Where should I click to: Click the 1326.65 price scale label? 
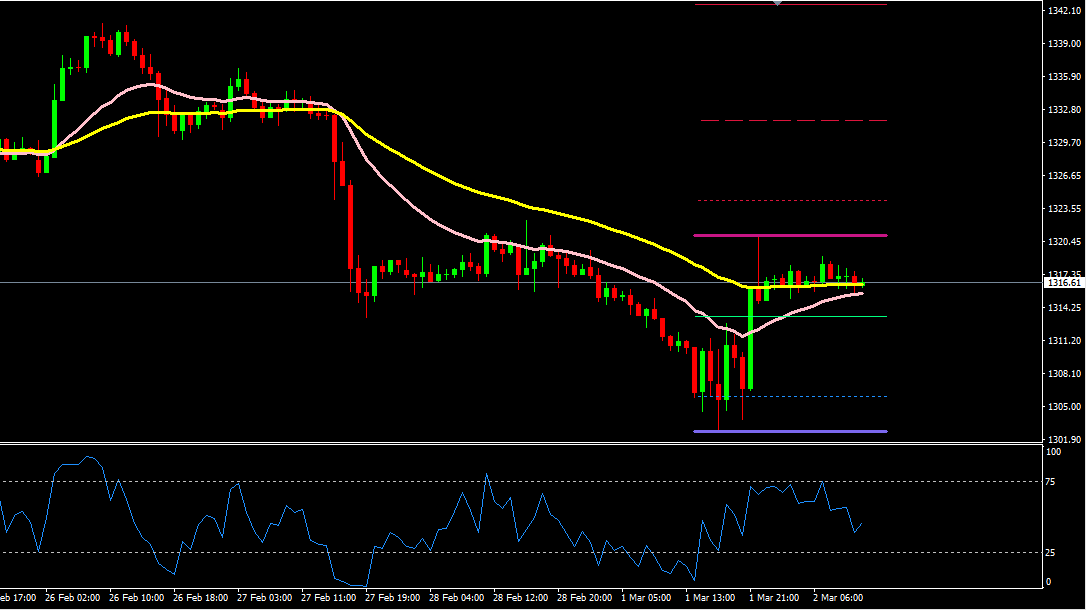[1065, 176]
